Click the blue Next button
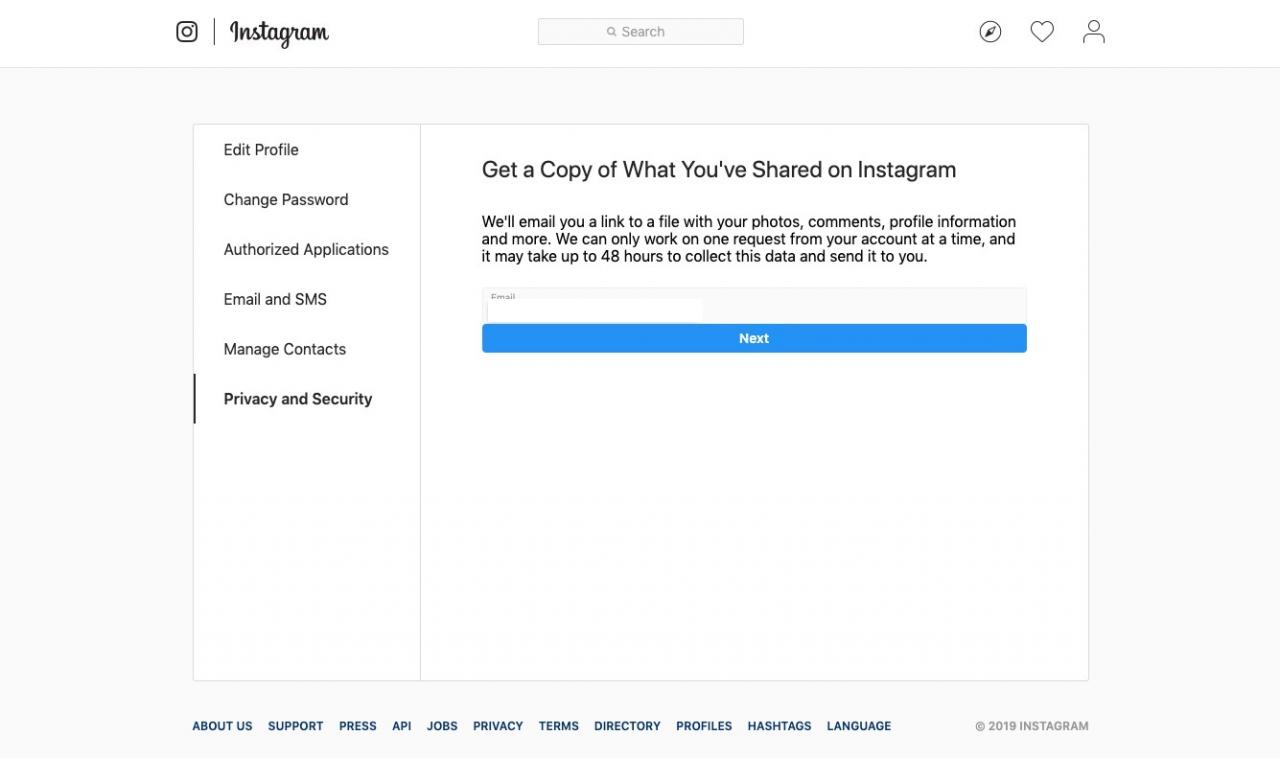Image resolution: width=1280 pixels, height=758 pixels. [754, 338]
